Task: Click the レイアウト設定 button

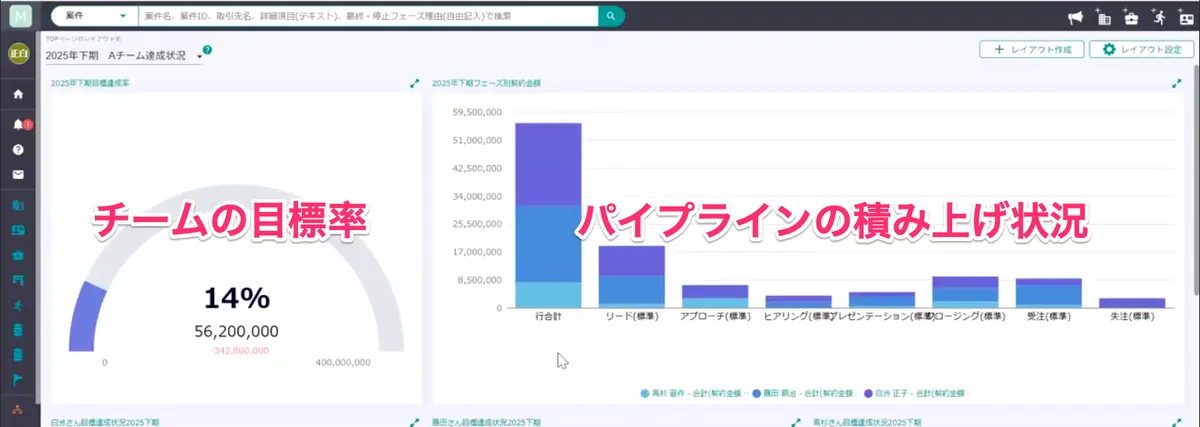Action: (1141, 49)
